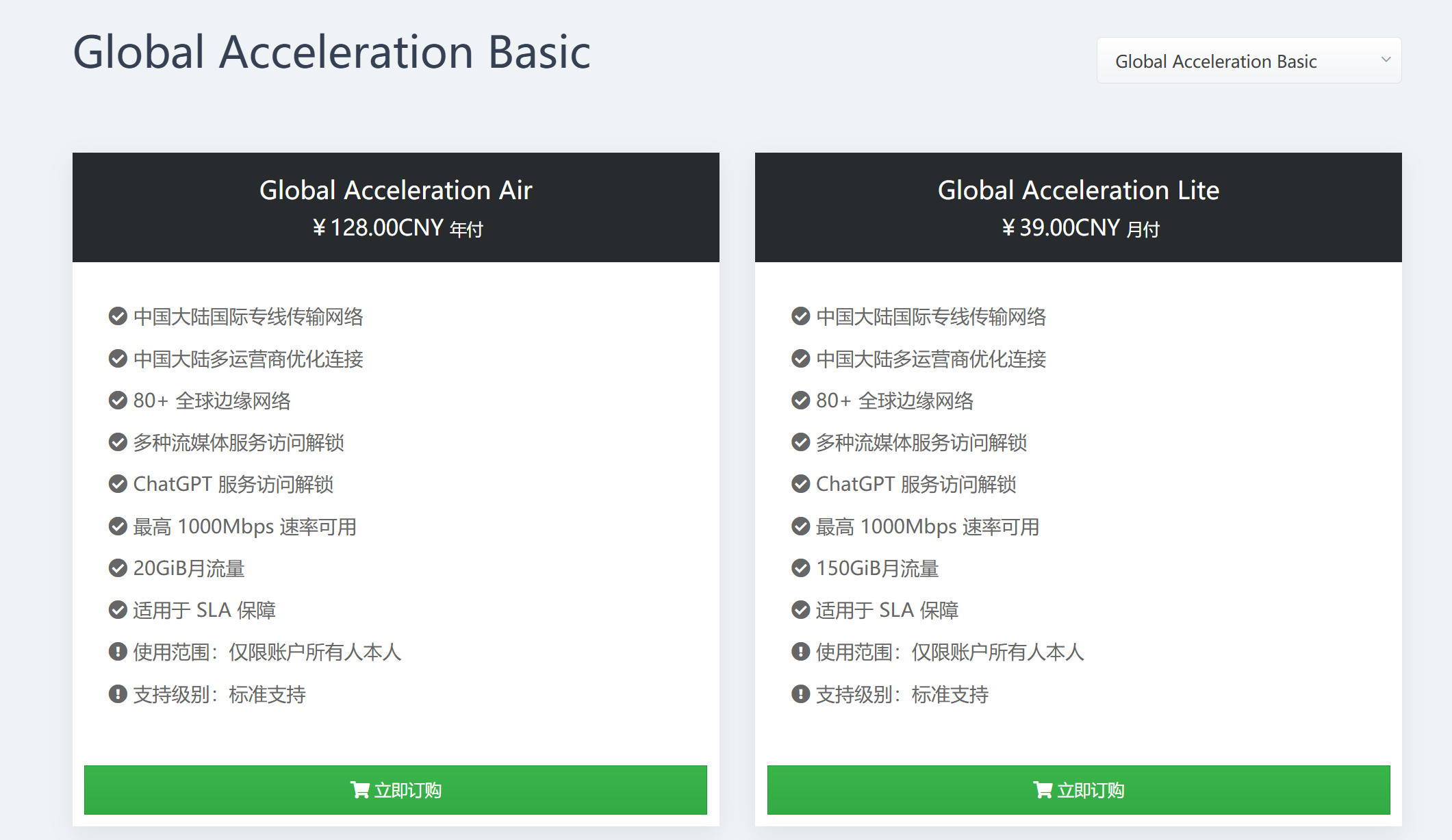Click exclamation icon beside Air 支持级别
The height and width of the screenshot is (840, 1452).
(x=118, y=694)
